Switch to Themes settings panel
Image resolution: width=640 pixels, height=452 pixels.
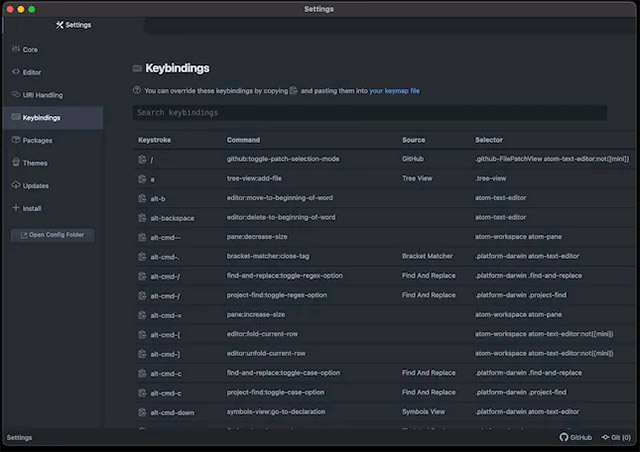(35, 163)
